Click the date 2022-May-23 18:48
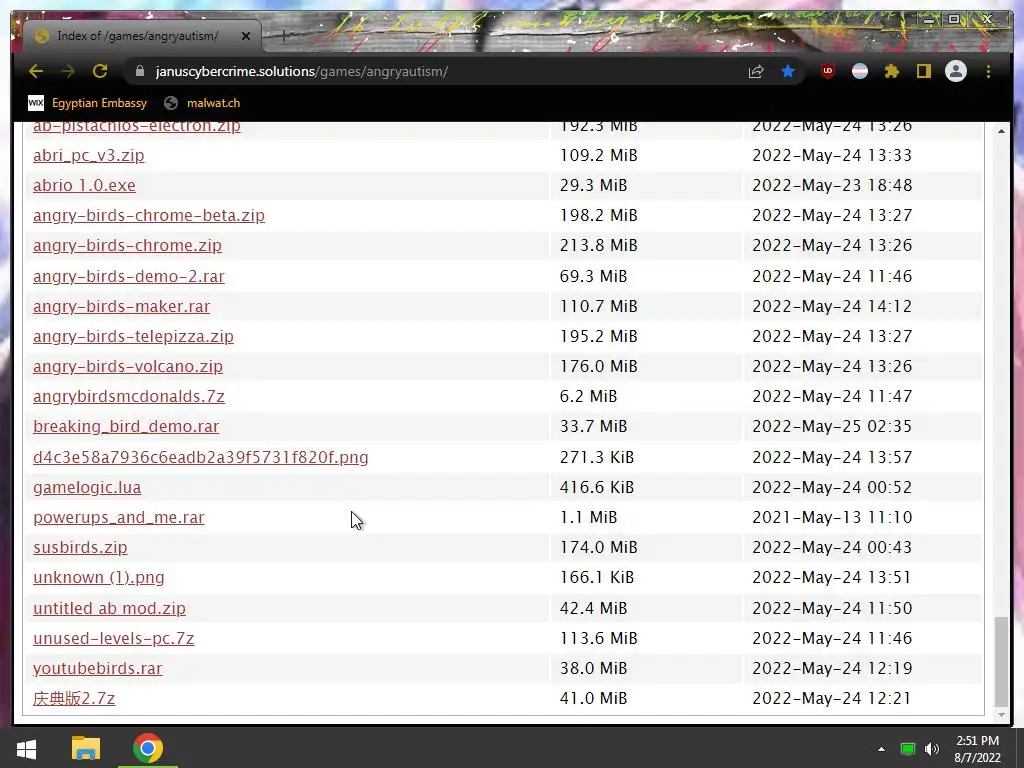Image resolution: width=1024 pixels, height=768 pixels. 831,185
